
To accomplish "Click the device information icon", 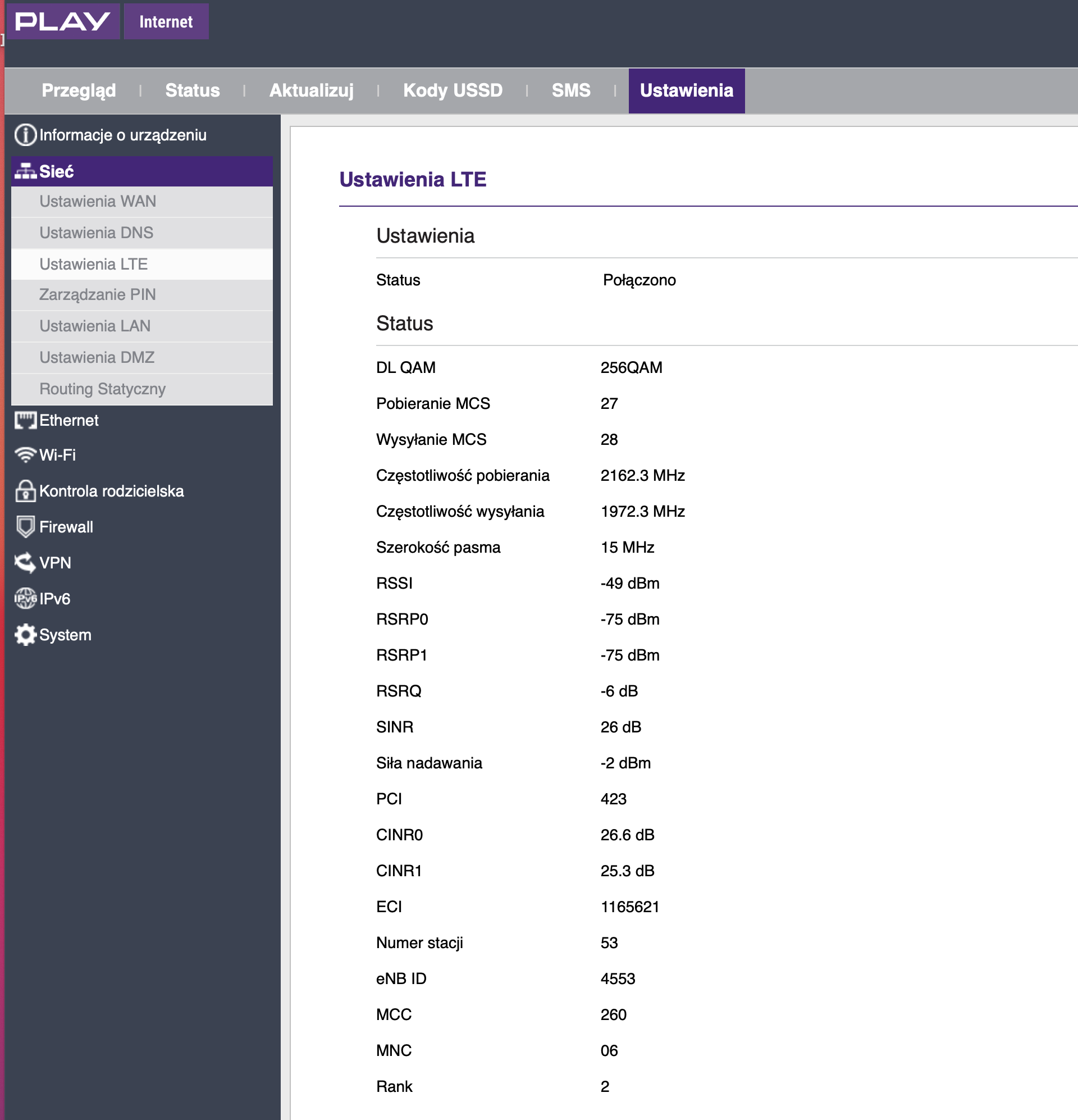I will click(x=25, y=135).
